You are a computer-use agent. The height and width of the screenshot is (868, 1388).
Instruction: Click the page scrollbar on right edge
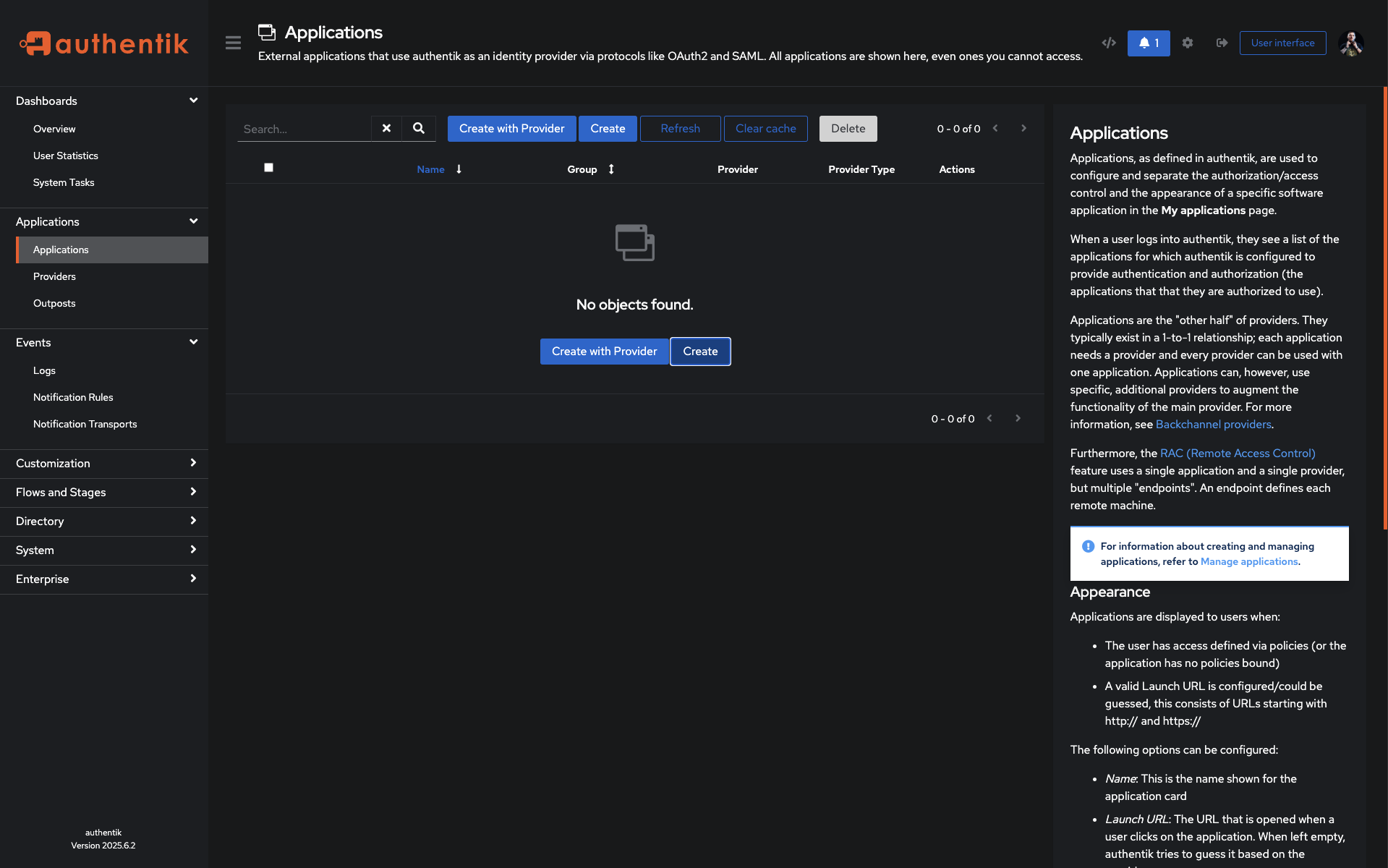(x=1385, y=308)
